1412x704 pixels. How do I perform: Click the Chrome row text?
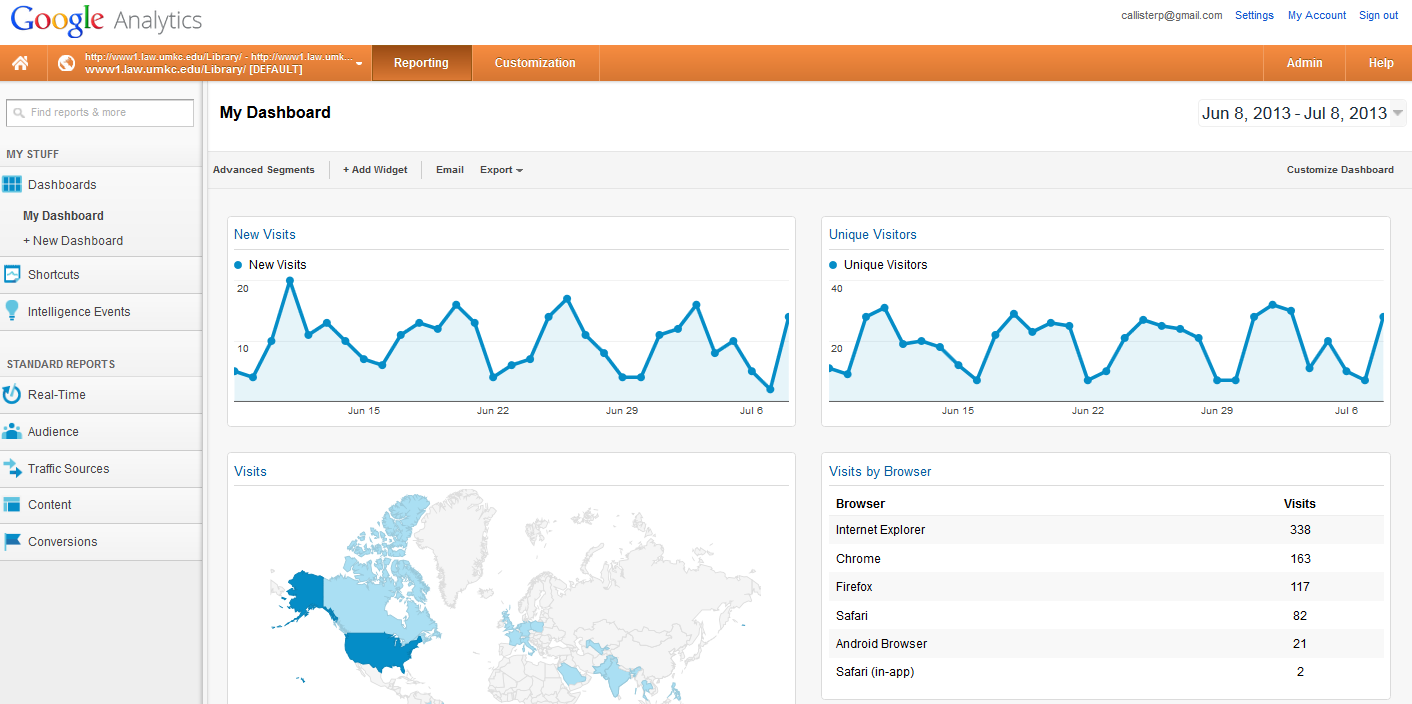point(858,559)
